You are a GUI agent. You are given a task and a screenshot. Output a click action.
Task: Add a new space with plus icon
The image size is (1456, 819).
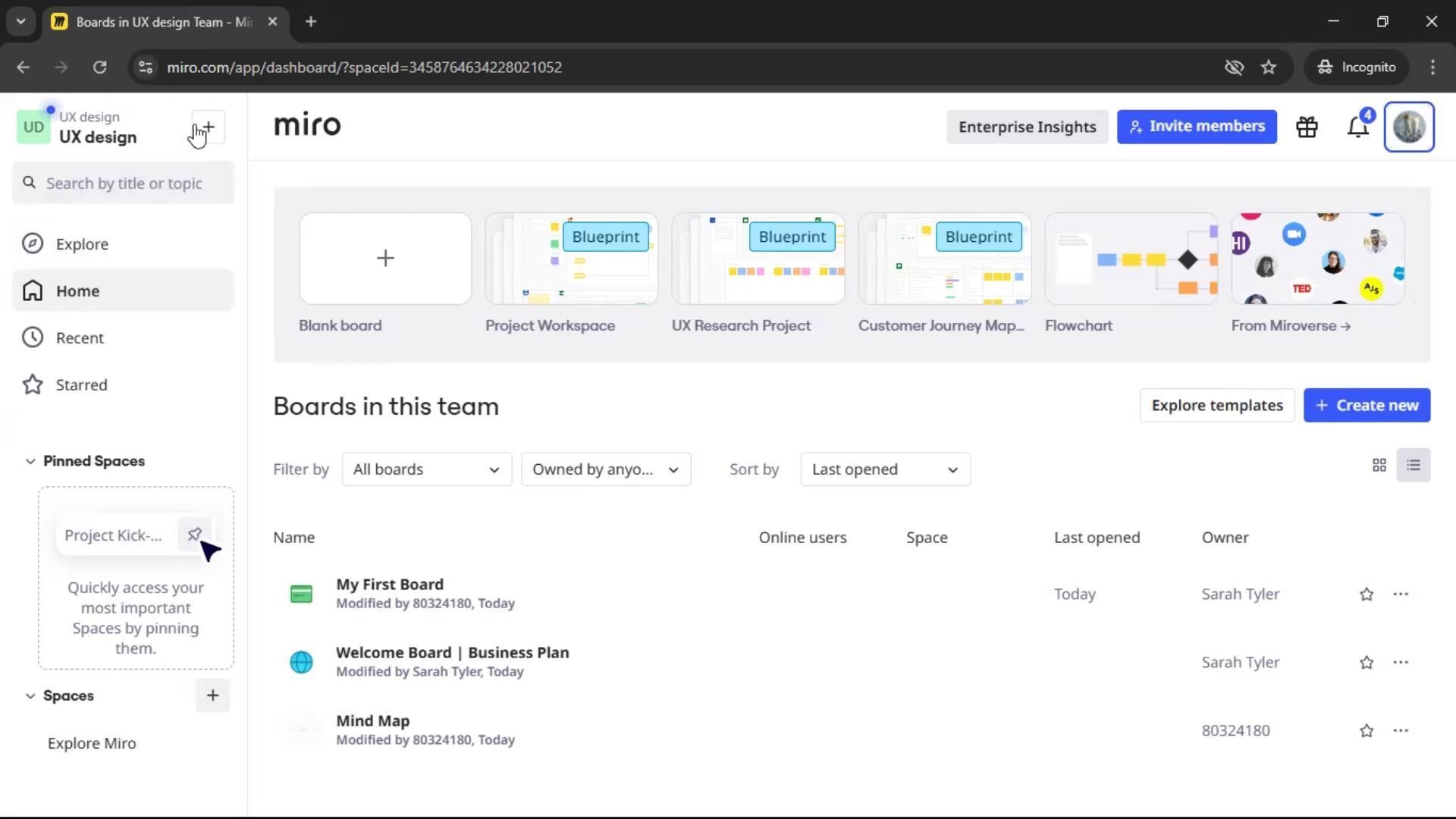(x=212, y=695)
